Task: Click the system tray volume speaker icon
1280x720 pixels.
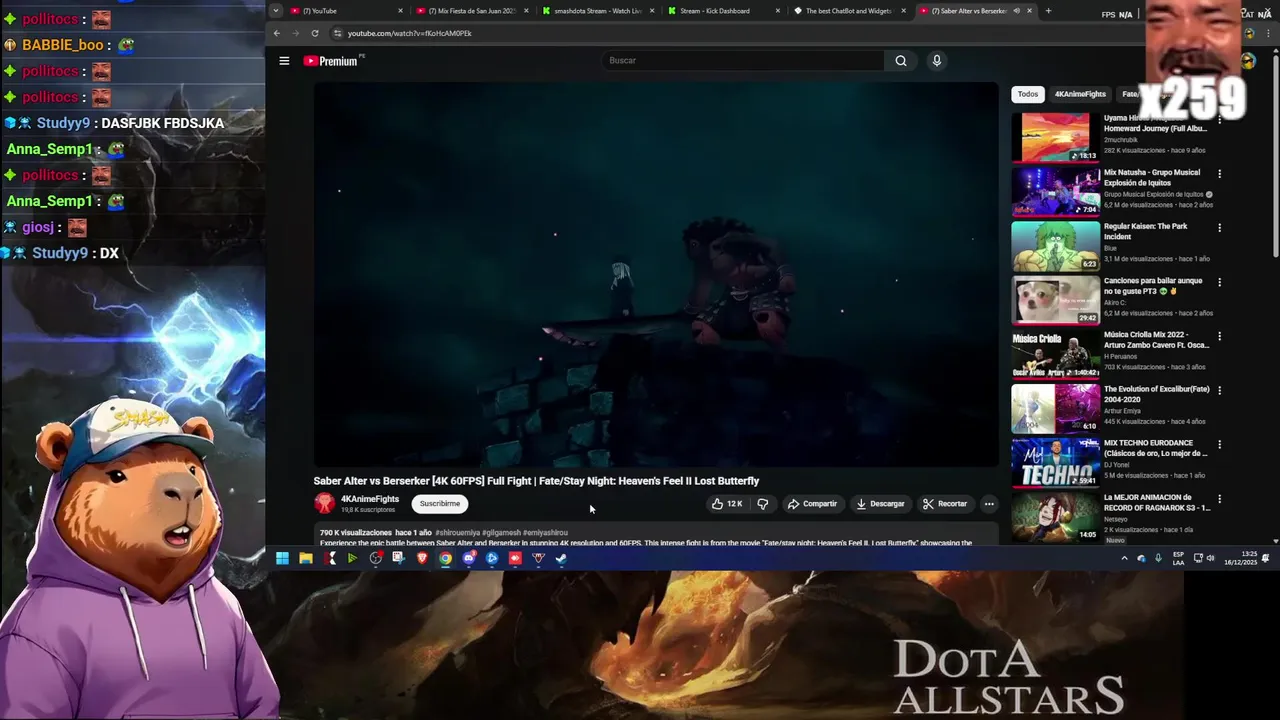Action: 1210,558
